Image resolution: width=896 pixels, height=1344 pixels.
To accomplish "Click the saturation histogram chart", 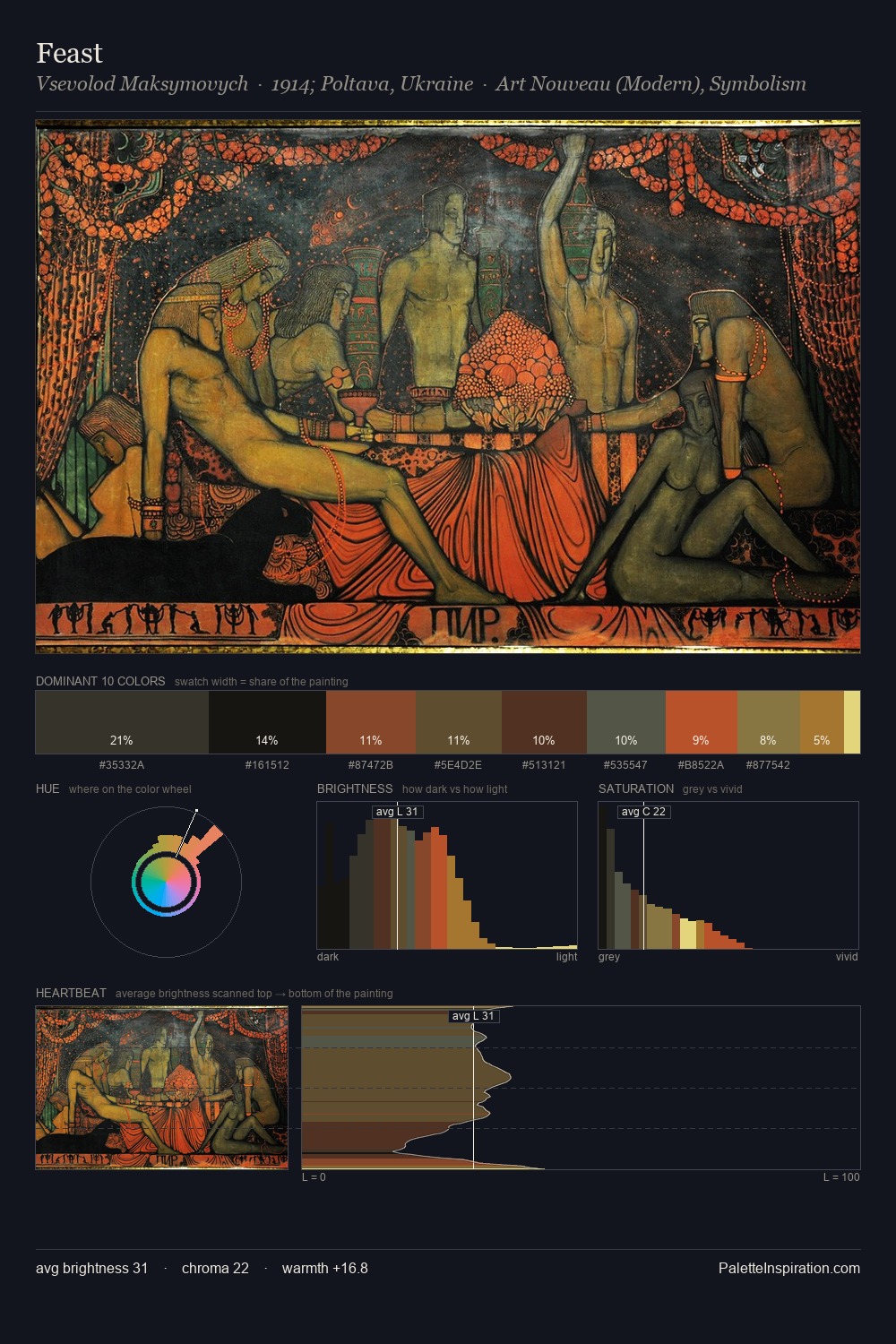I will pos(728,875).
